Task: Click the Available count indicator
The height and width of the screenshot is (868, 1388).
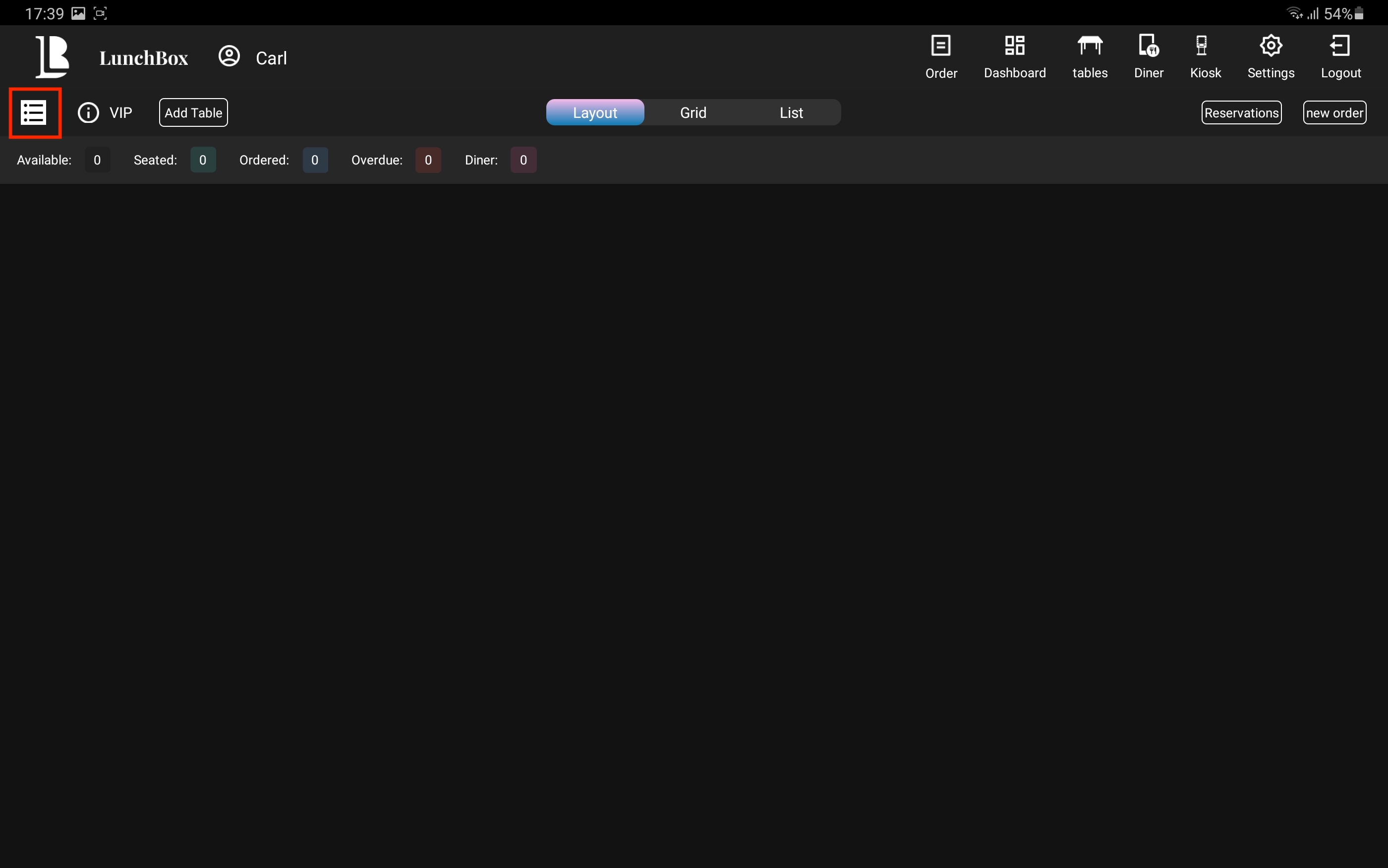Action: (97, 160)
